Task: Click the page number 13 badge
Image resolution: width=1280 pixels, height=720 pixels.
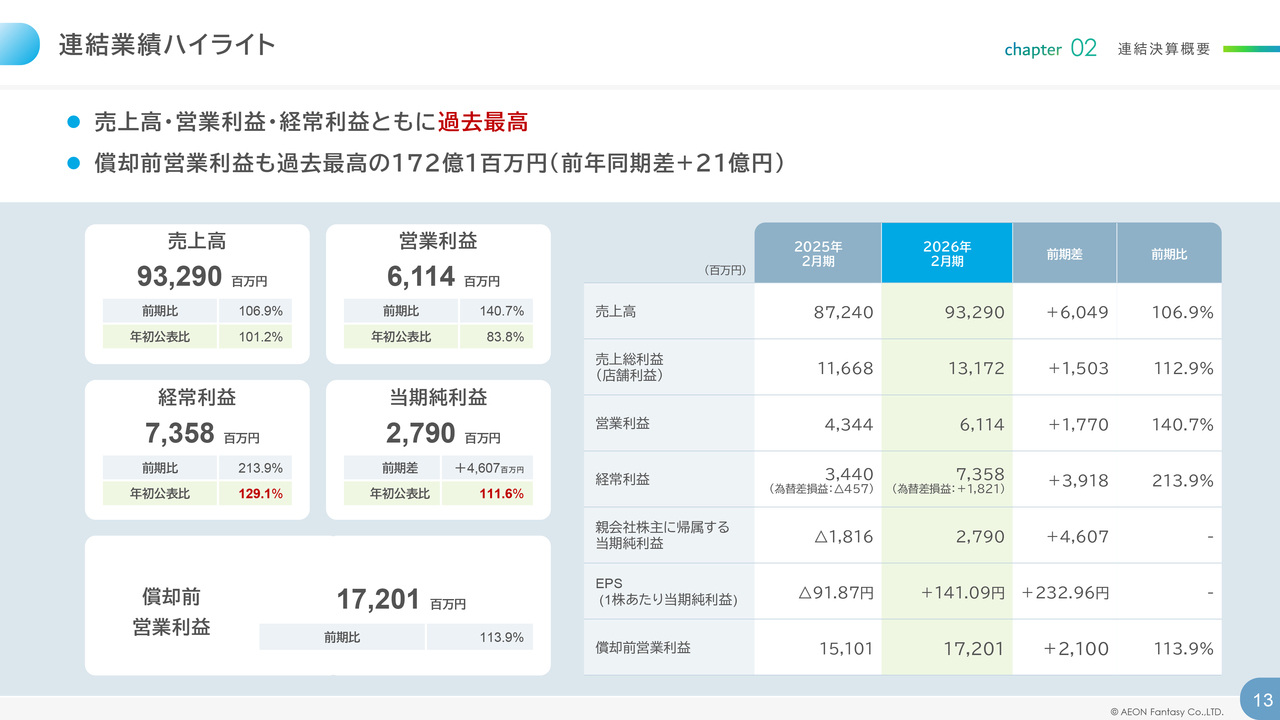Action: (x=1262, y=699)
